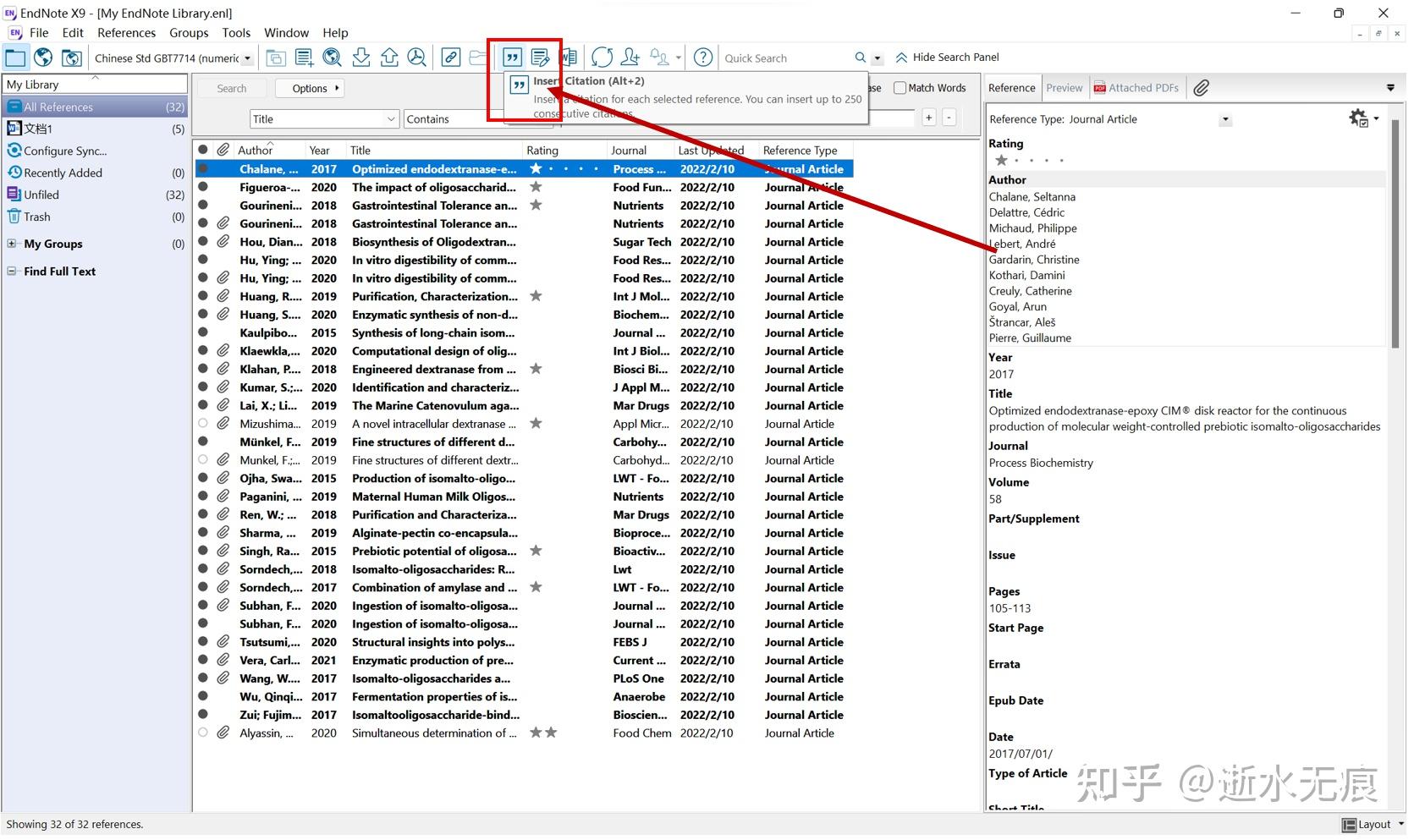Screen dimensions: 1414x840
Task: Switch to the Preview tab
Action: click(x=1064, y=88)
